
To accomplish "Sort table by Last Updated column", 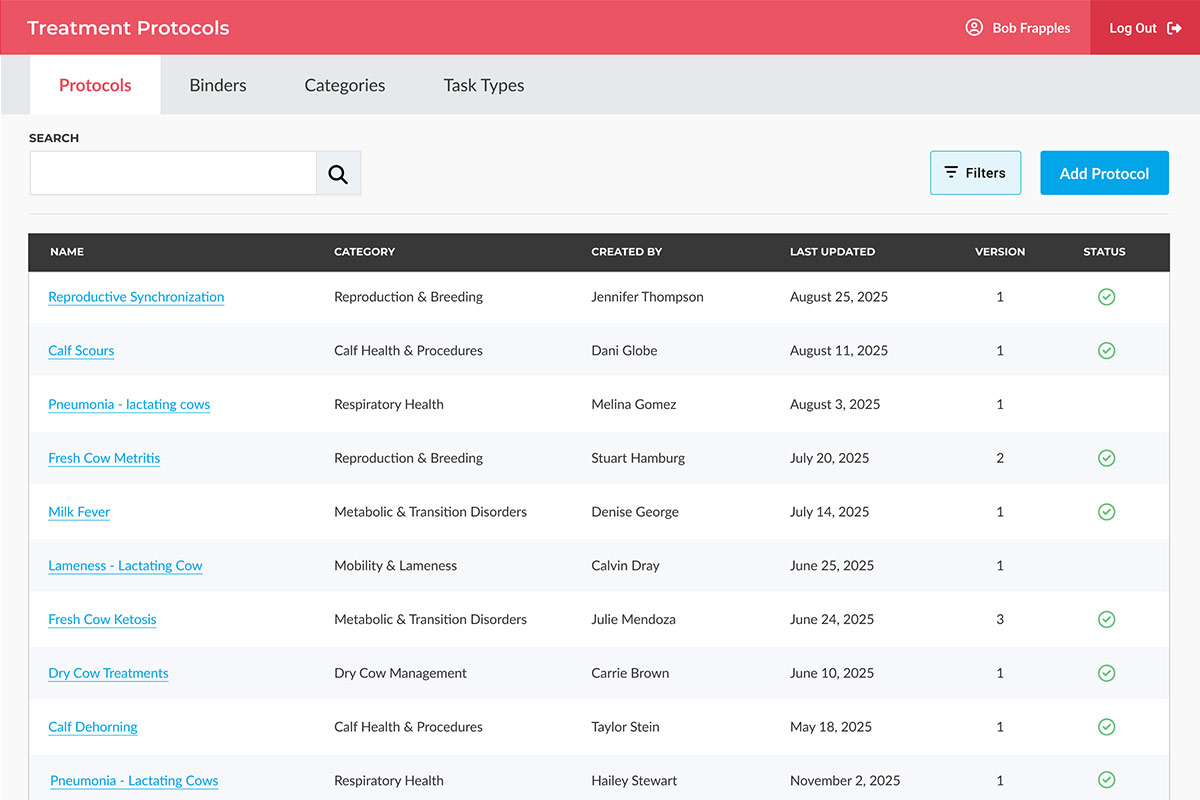I will pyautogui.click(x=832, y=252).
